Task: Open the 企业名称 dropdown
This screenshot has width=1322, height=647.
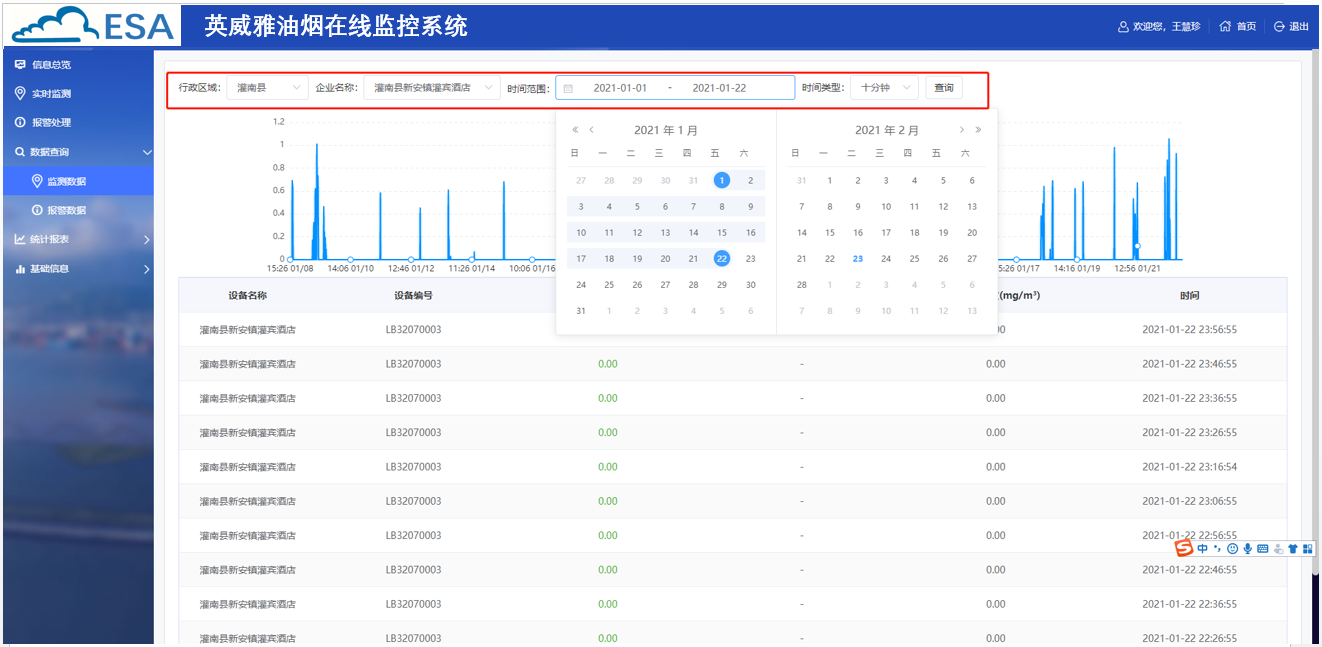Action: (x=431, y=88)
